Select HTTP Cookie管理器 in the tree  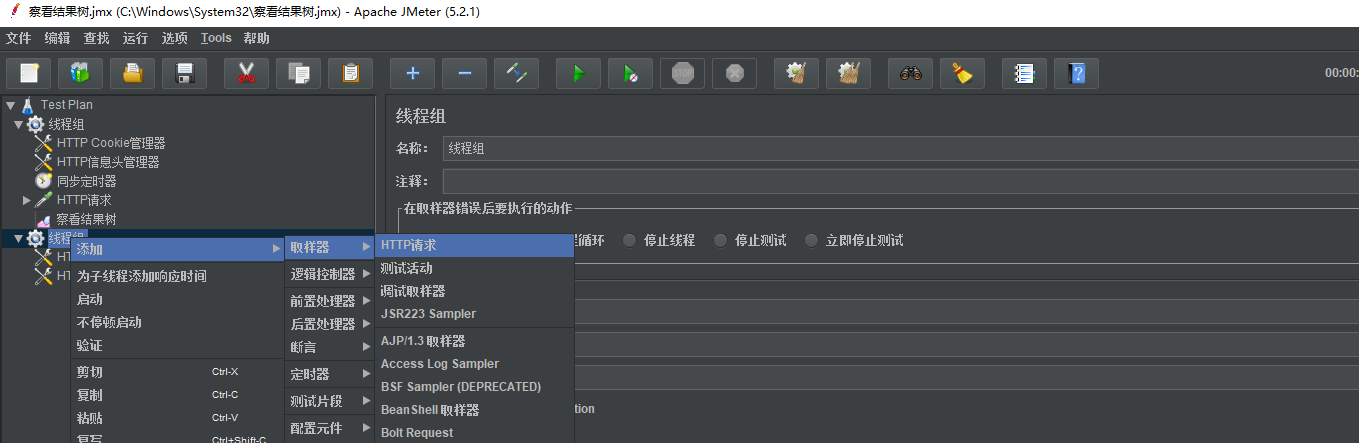pos(110,143)
